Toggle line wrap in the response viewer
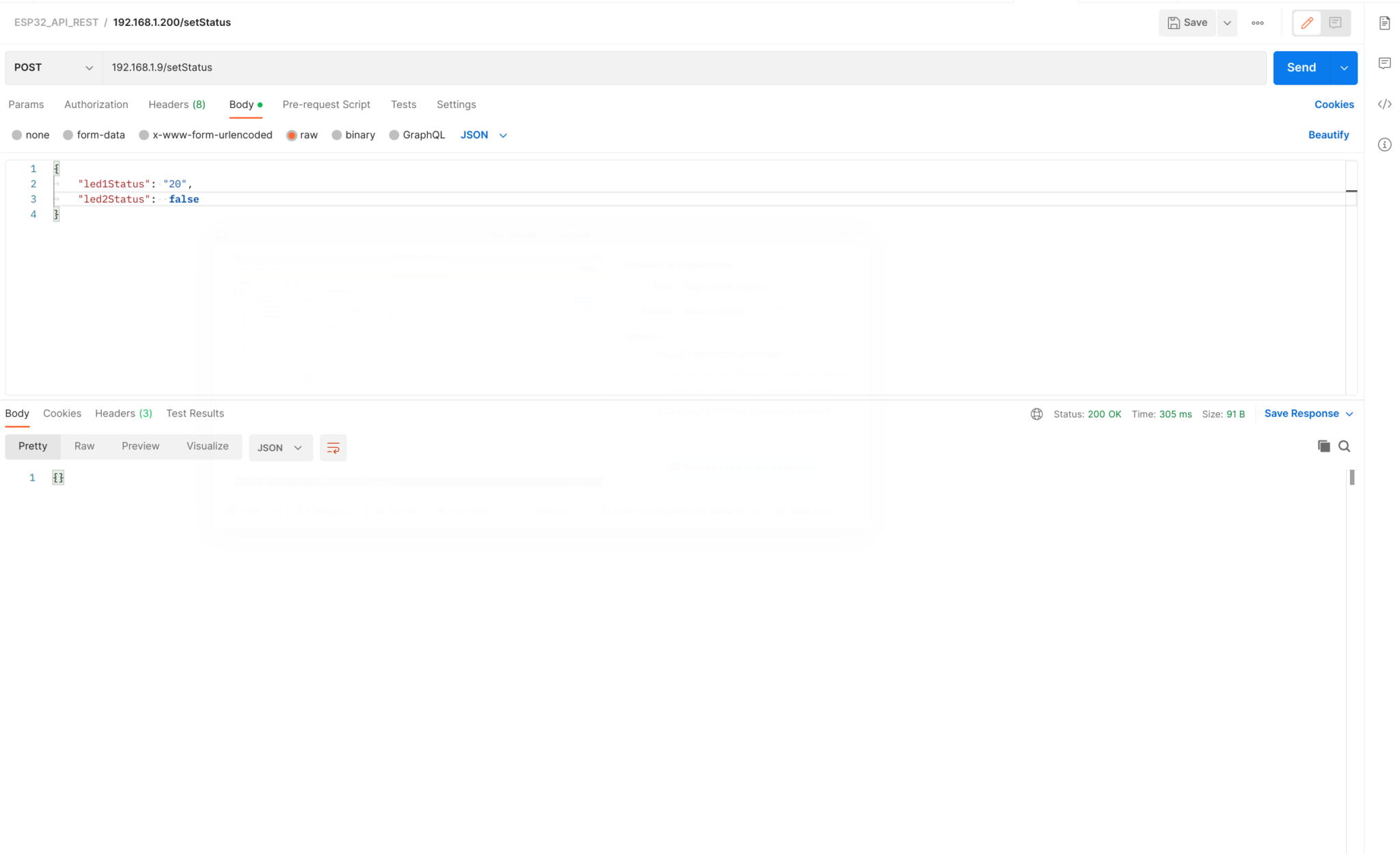The width and height of the screenshot is (1400, 854). pyautogui.click(x=333, y=448)
